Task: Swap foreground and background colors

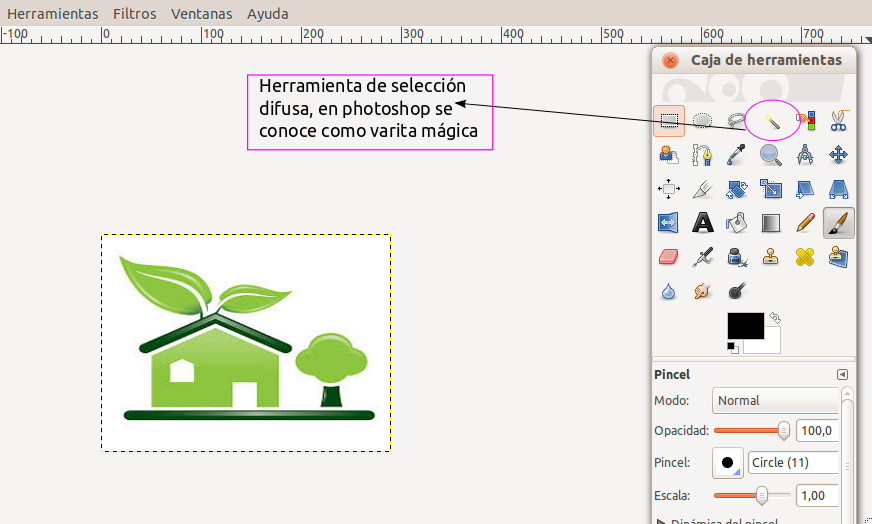Action: click(x=775, y=318)
